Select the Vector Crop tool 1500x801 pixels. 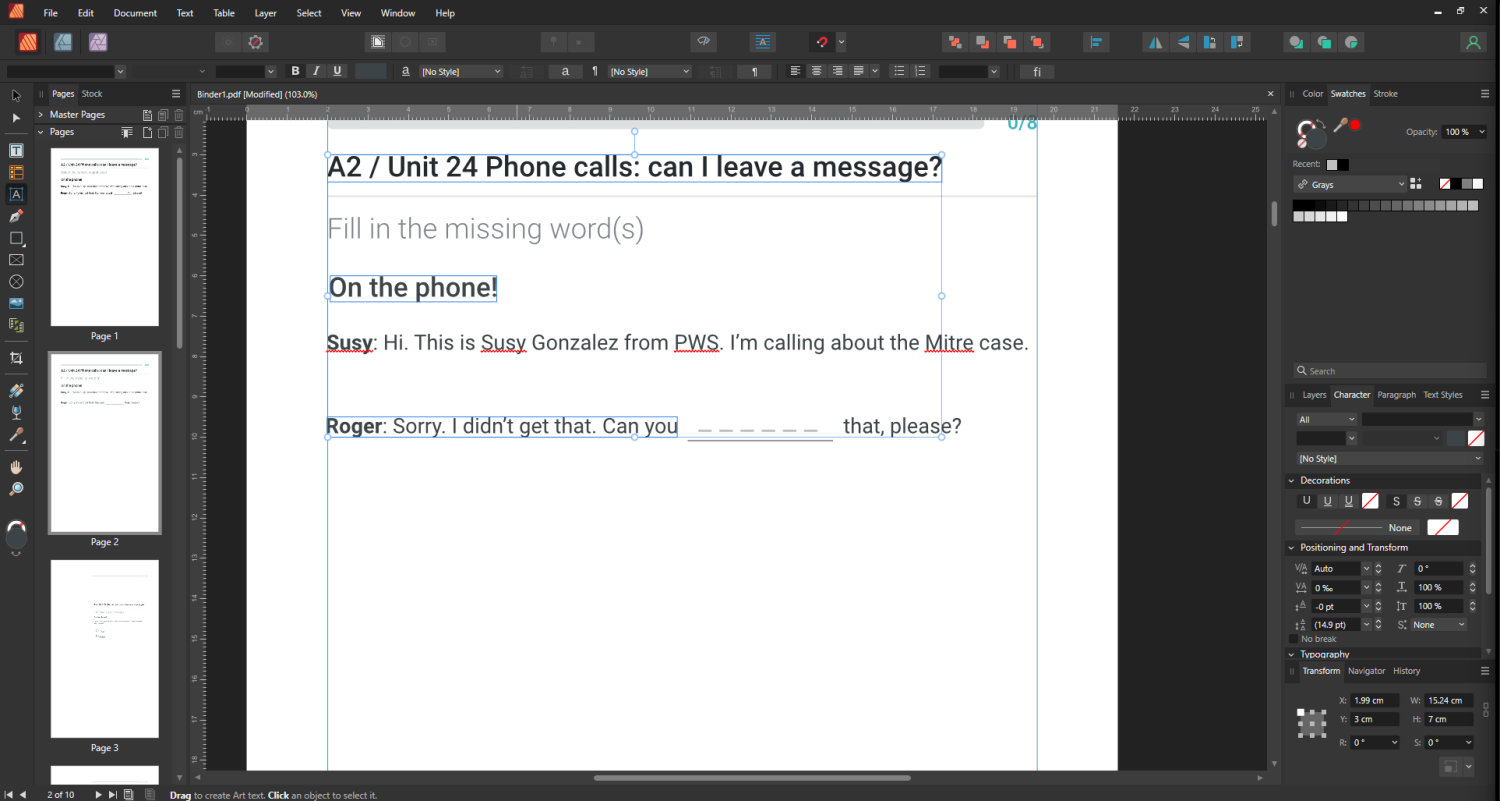point(16,357)
